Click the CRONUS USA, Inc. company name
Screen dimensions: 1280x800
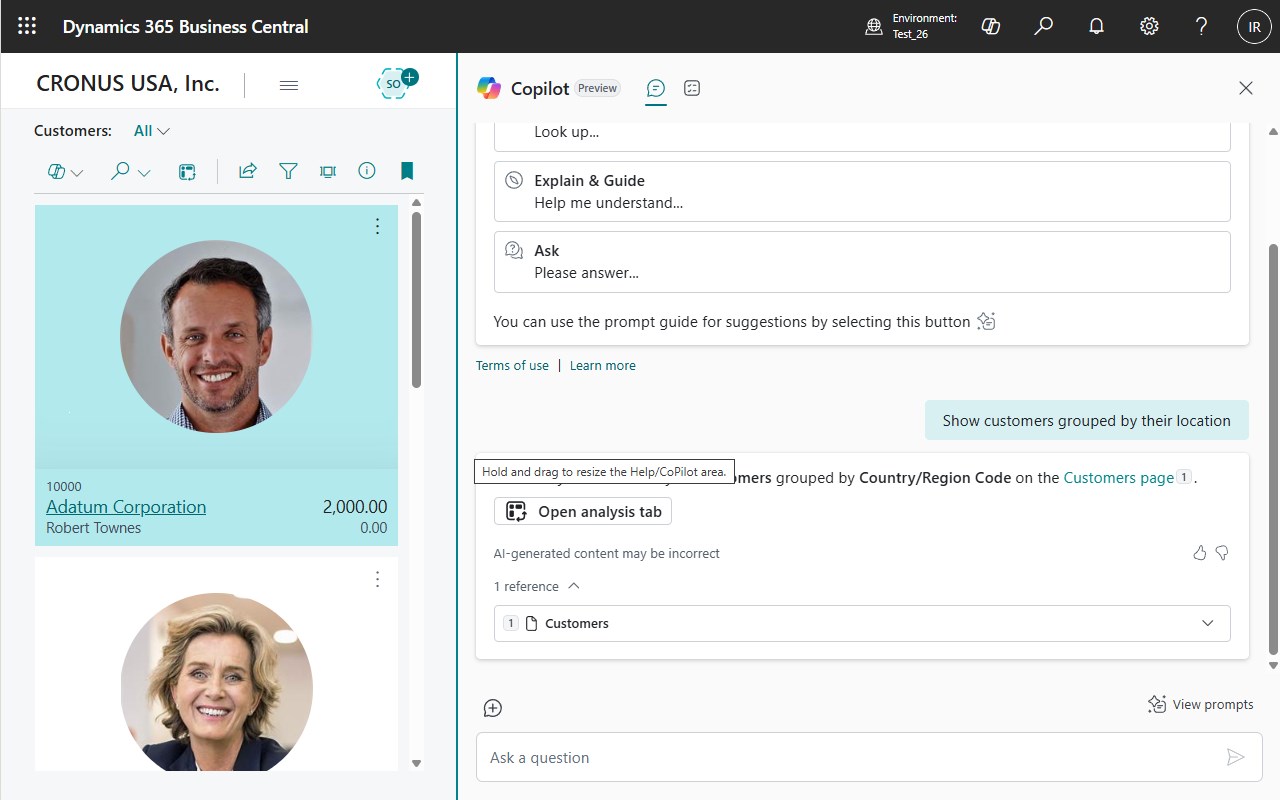128,84
